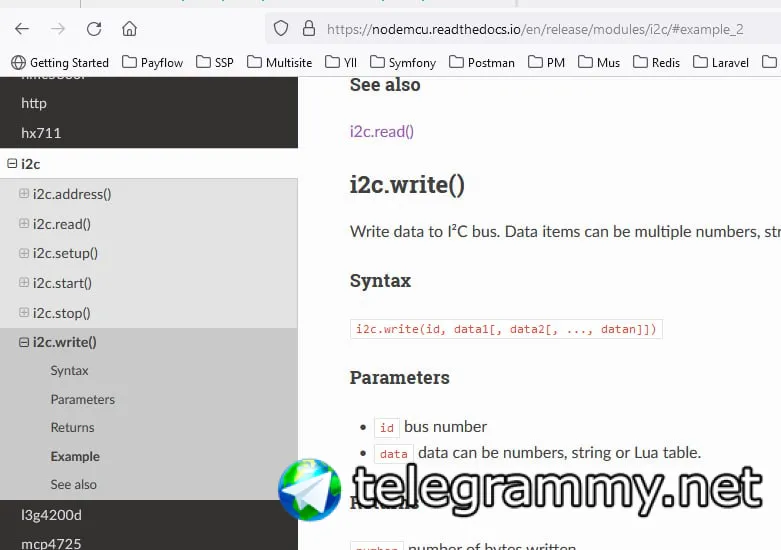781x550 pixels.
Task: Open the Postman bookmark folder
Action: 482,63
